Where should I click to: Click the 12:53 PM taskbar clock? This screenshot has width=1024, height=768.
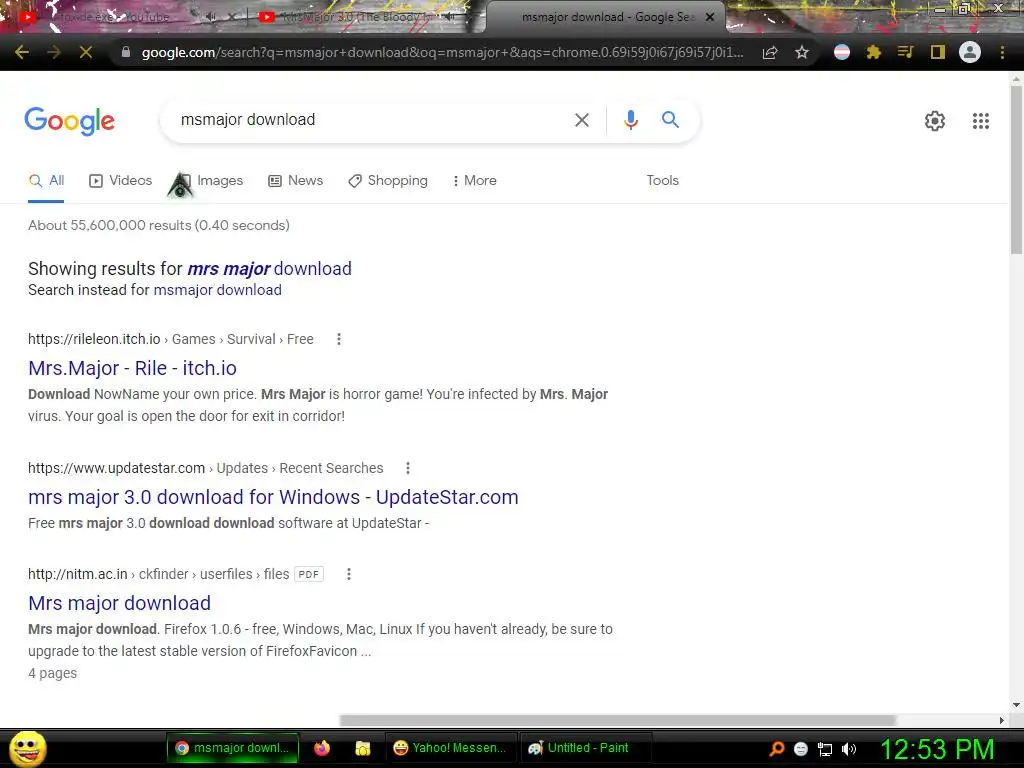(x=937, y=749)
